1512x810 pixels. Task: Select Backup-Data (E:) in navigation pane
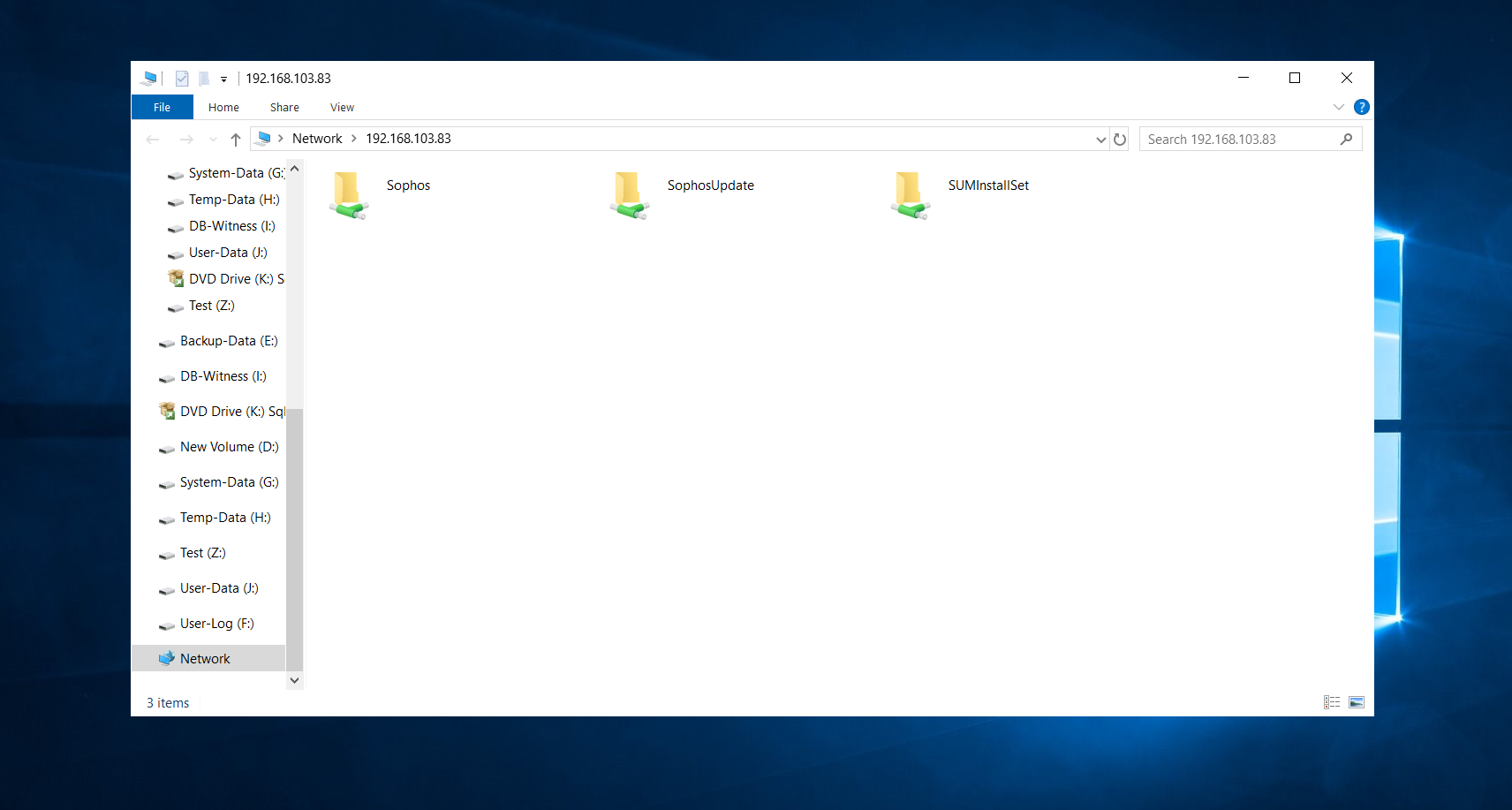click(x=219, y=341)
